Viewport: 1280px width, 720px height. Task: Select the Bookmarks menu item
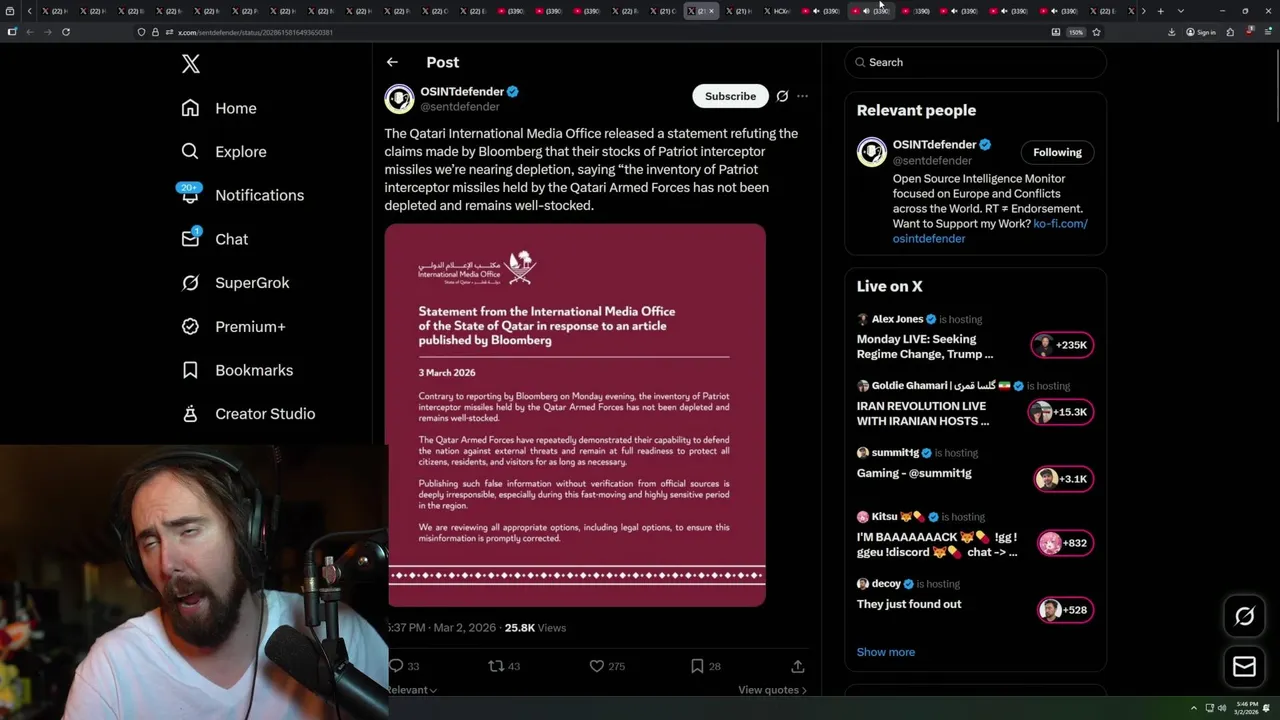(x=254, y=370)
